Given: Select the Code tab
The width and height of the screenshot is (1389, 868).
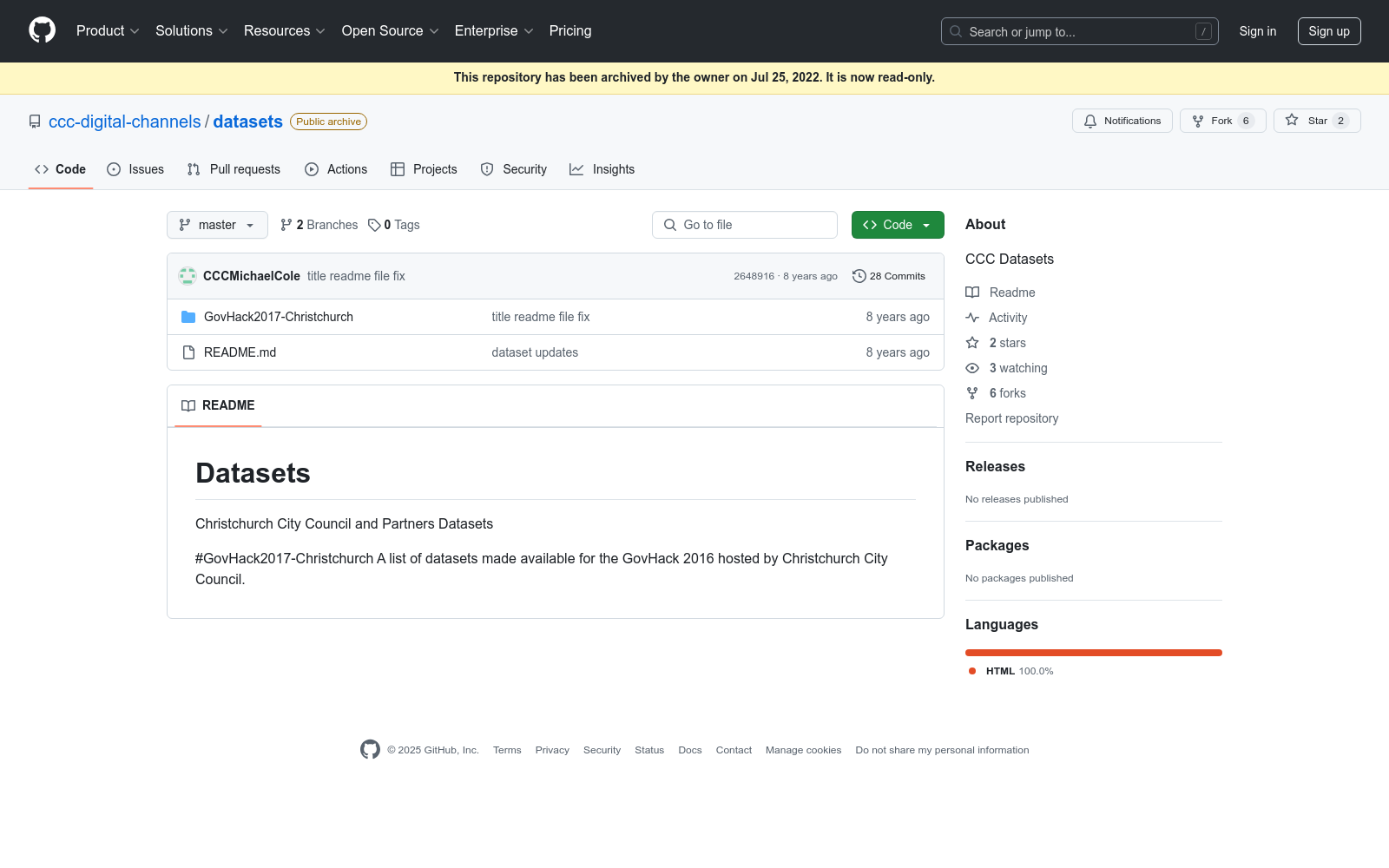Looking at the screenshot, I should [61, 169].
